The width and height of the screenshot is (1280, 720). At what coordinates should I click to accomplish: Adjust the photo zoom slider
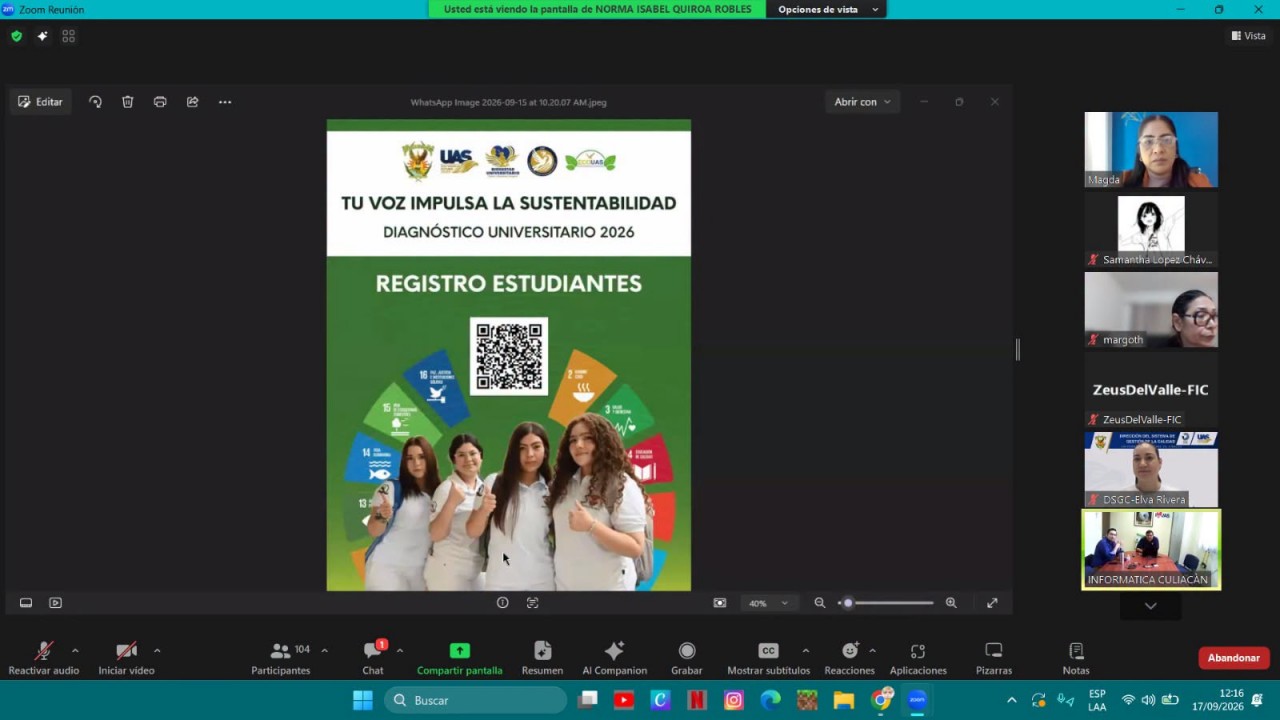[886, 603]
